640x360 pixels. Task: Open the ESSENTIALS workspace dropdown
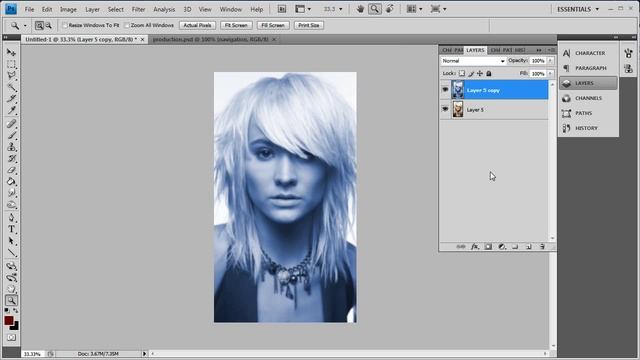point(578,9)
